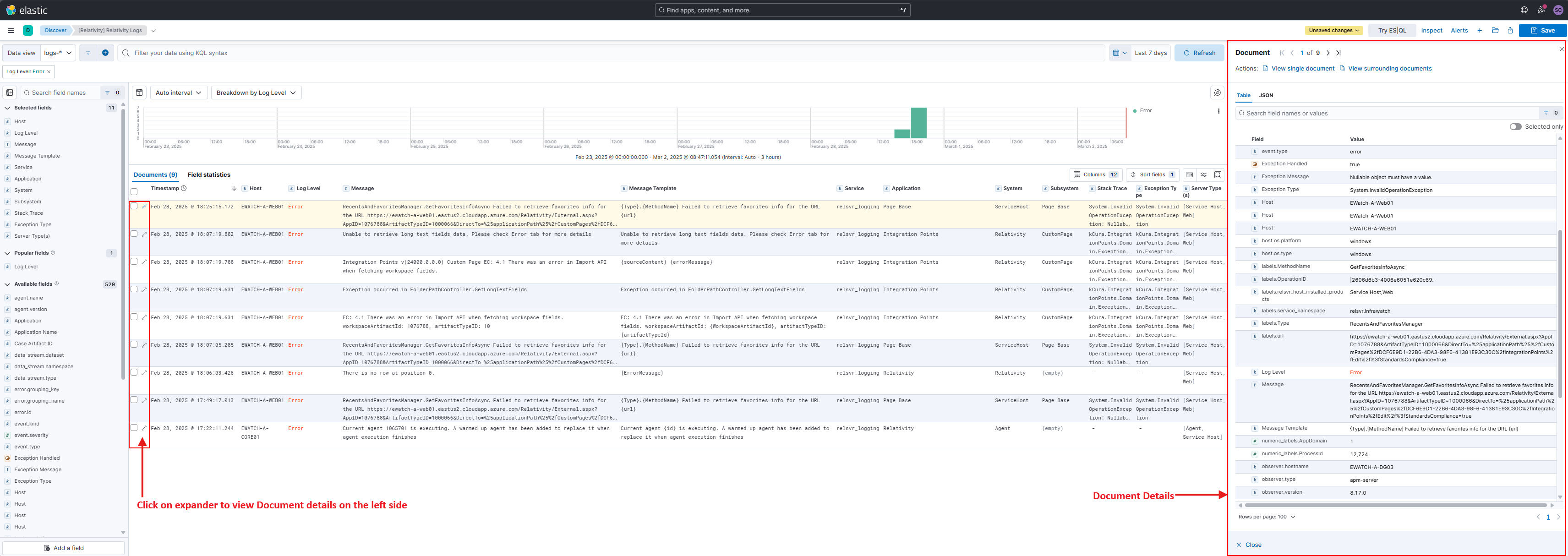Viewport: 1568px width, 556px height.
Task: Open keyboard shortcuts icon in grid toolbar
Action: click(1189, 174)
